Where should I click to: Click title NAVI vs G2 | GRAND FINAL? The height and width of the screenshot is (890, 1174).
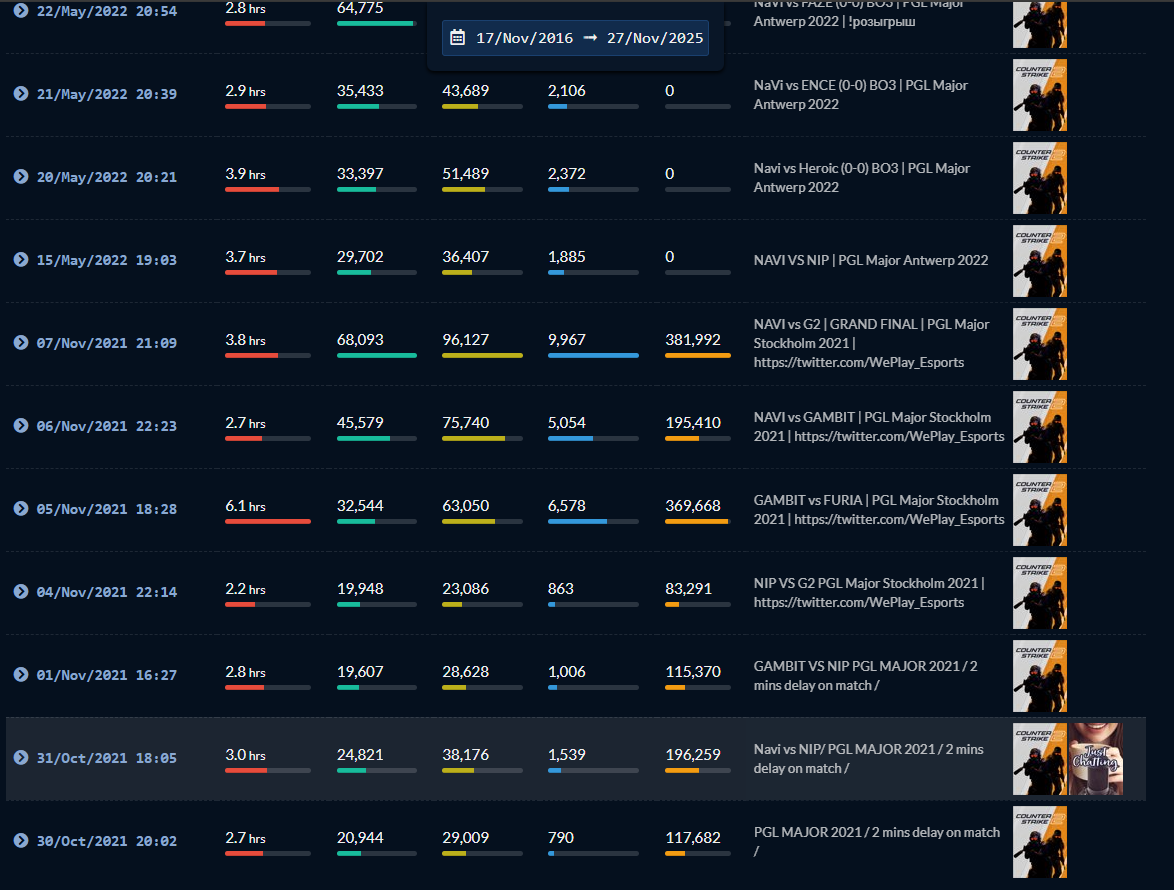872,344
